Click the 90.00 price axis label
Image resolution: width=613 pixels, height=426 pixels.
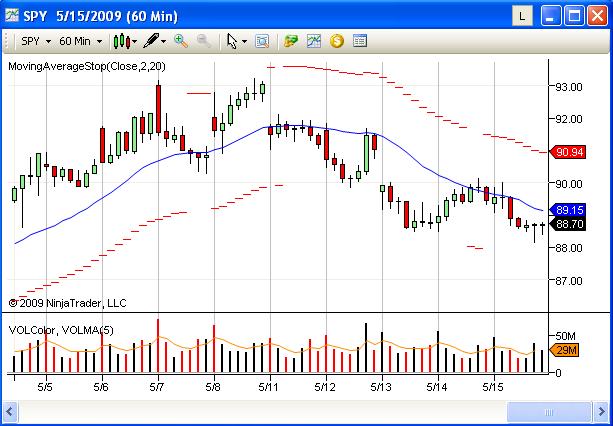tap(568, 184)
